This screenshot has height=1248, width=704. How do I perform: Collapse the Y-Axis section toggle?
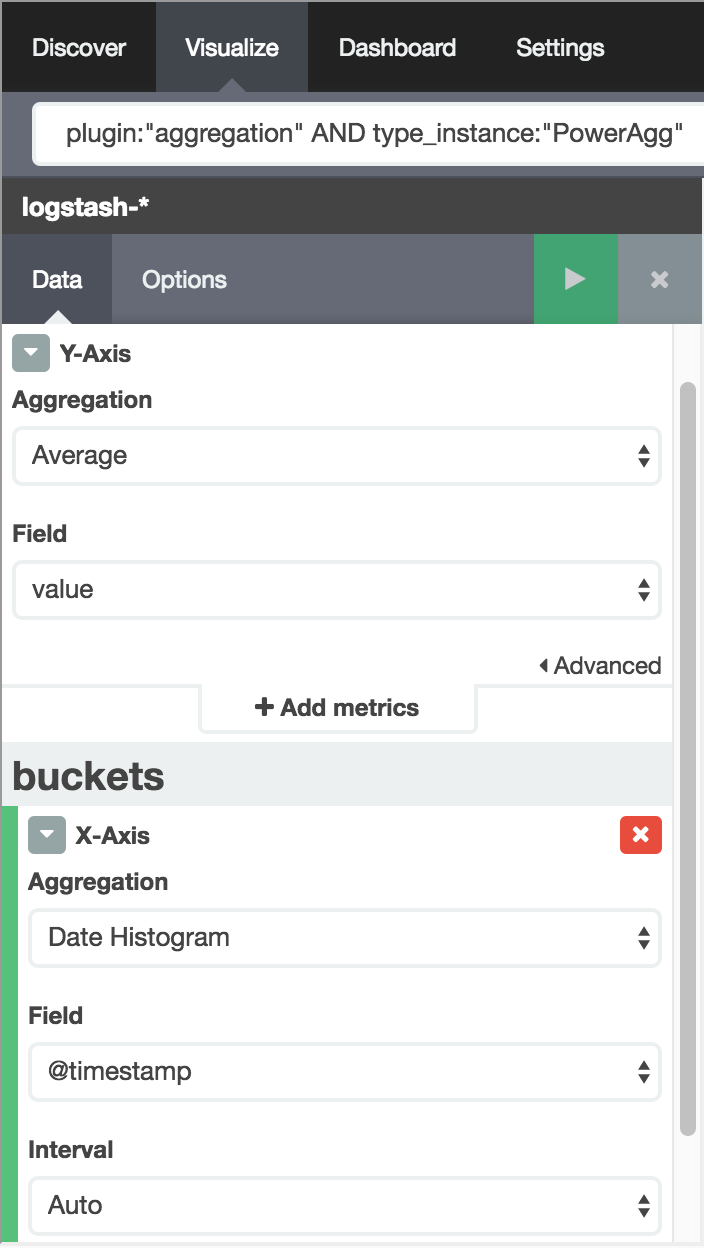click(x=31, y=353)
